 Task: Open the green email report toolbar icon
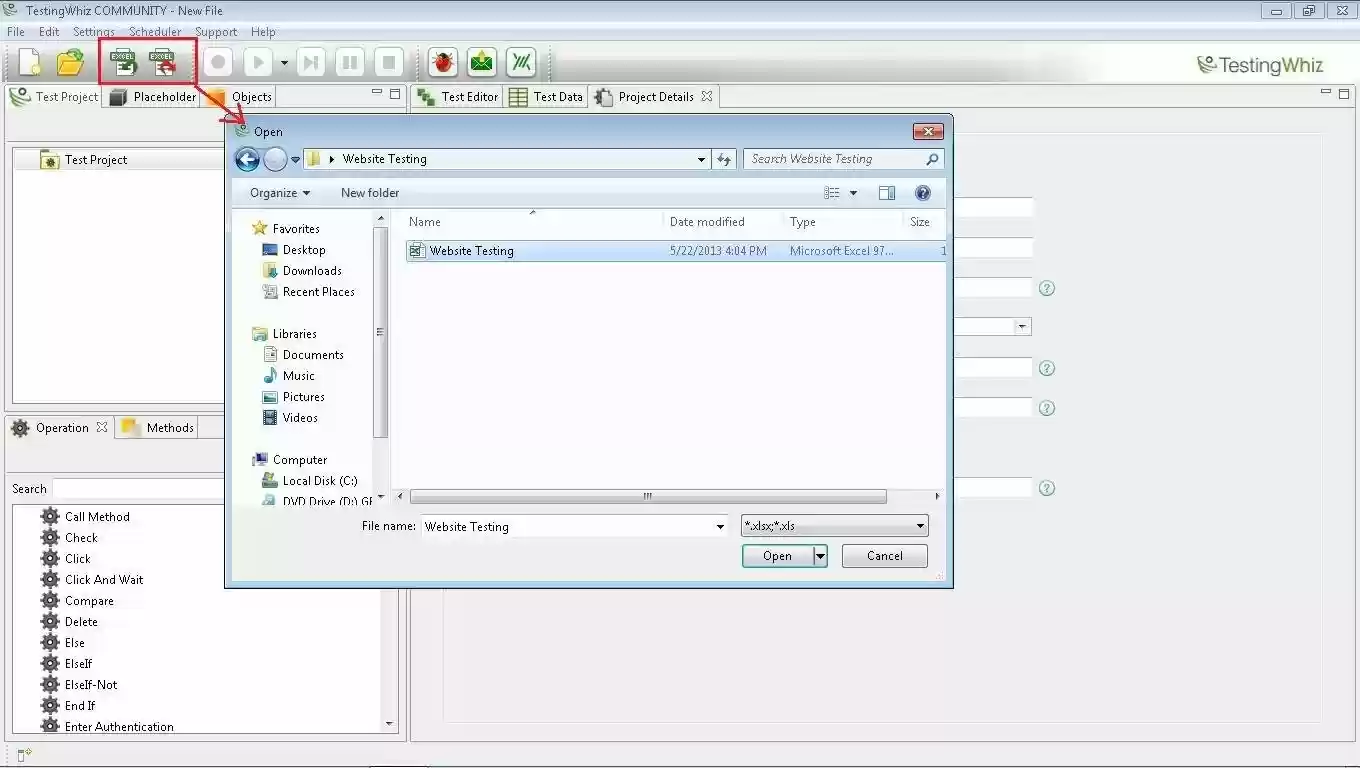pyautogui.click(x=481, y=61)
